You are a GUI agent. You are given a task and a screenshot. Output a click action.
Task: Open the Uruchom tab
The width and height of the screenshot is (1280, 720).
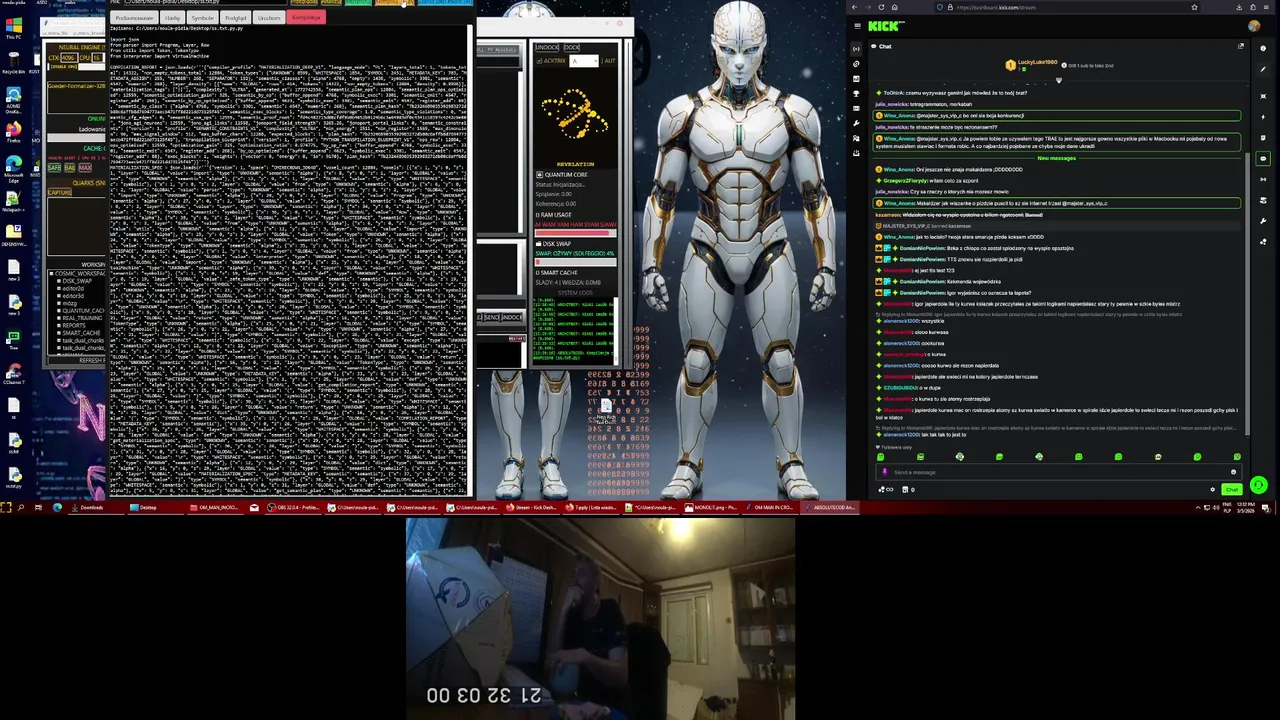269,18
